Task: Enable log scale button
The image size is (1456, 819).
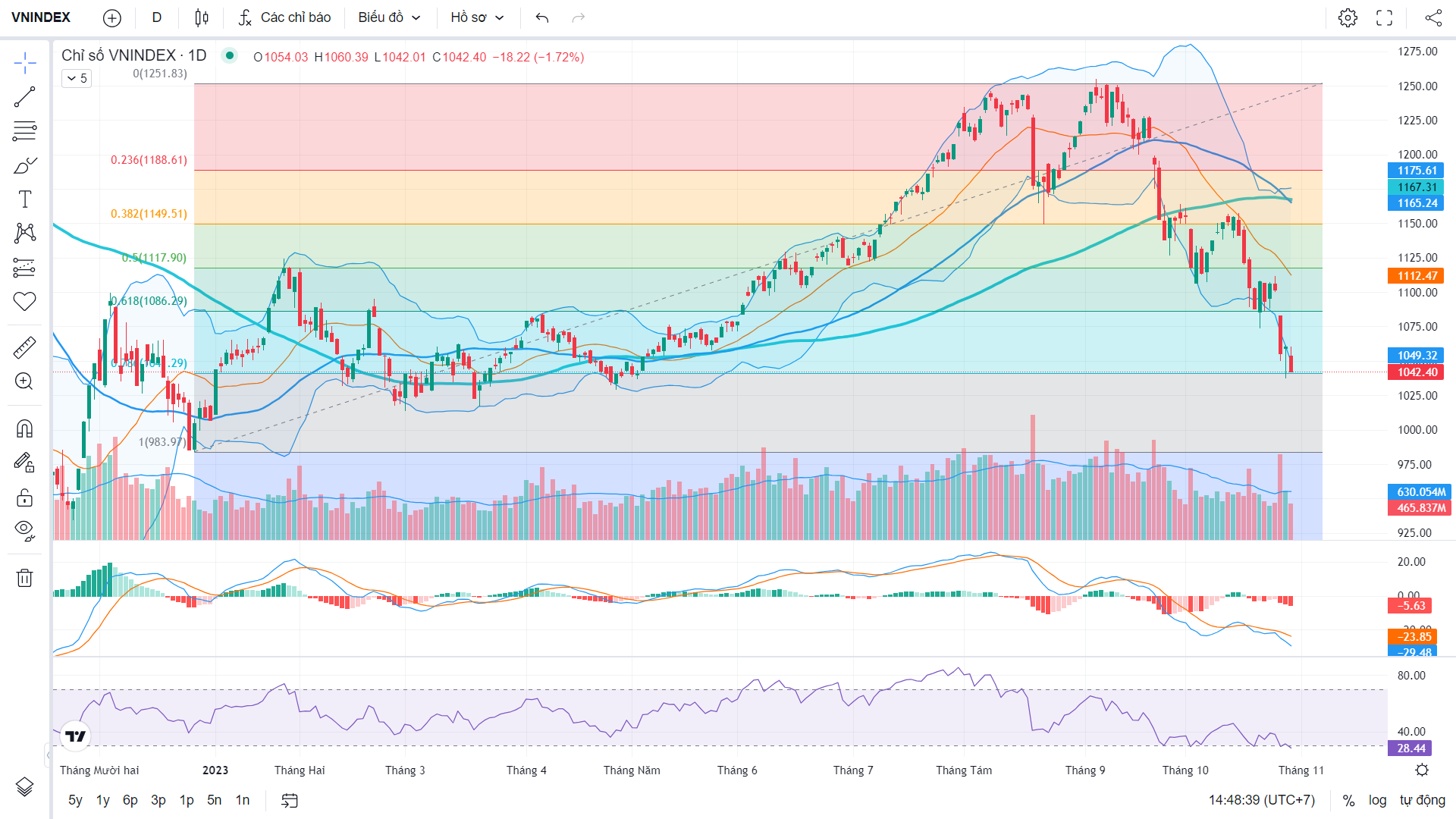Action: tap(1377, 800)
